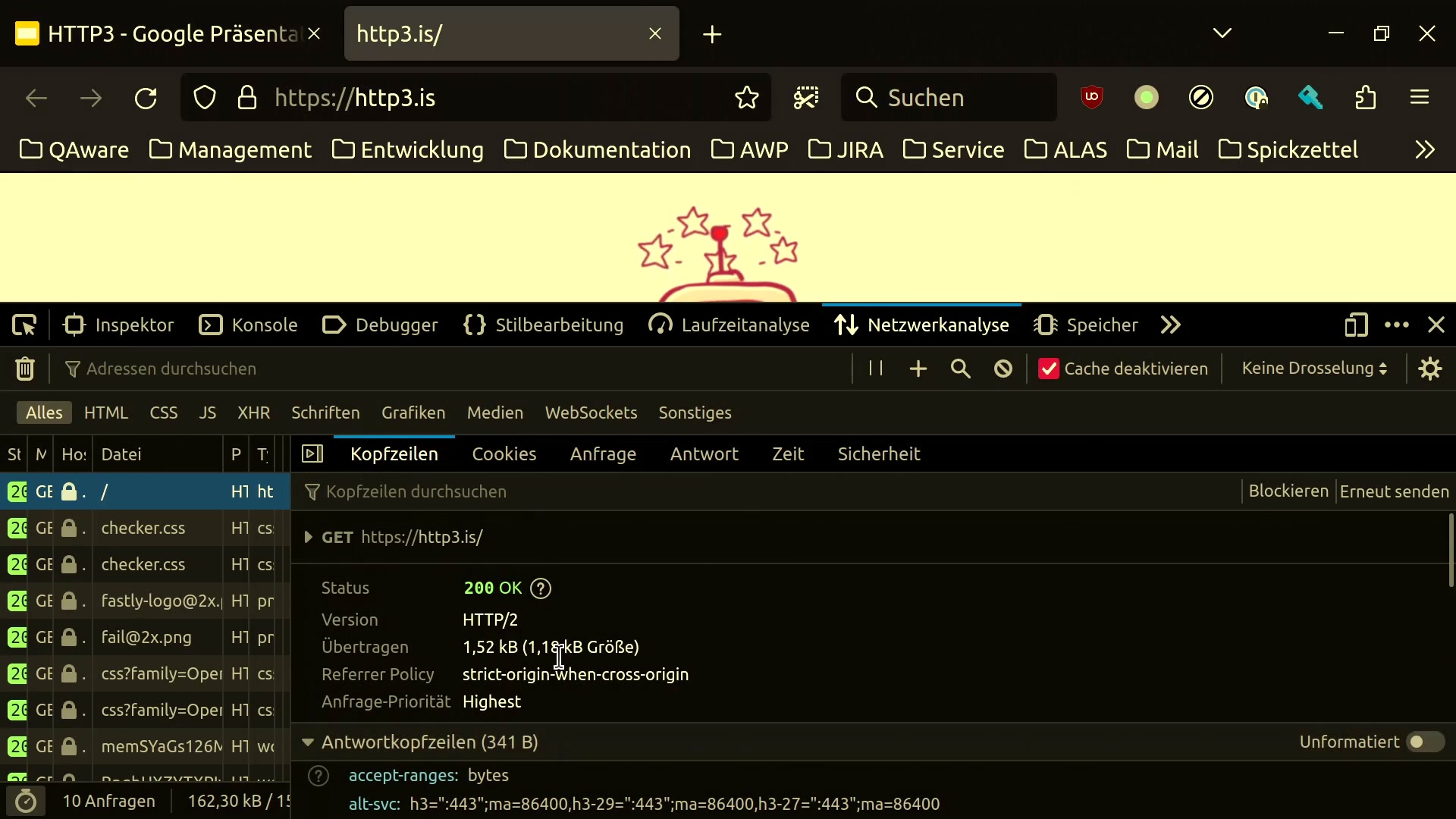
Task: Switch to the Debugger tab
Action: (380, 325)
